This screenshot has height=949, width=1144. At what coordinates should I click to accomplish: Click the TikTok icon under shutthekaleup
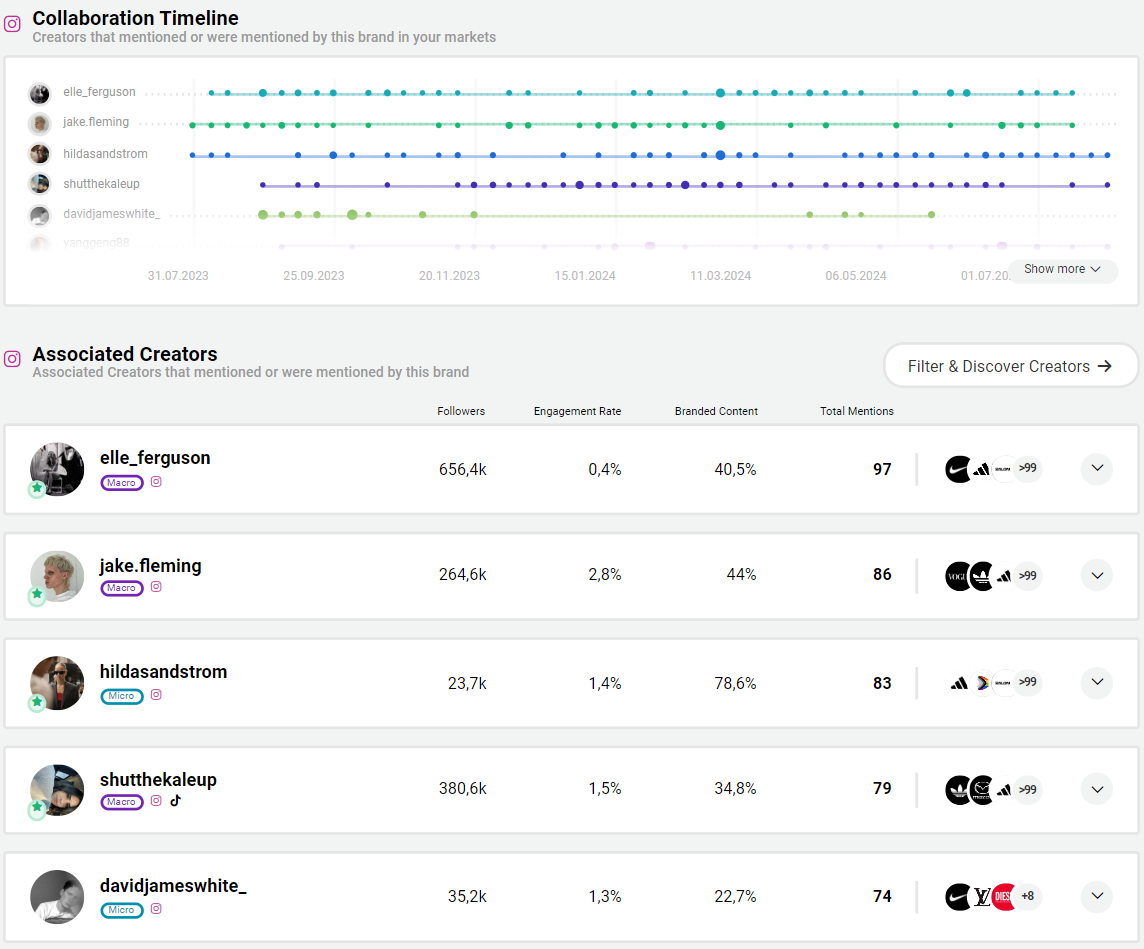point(175,801)
